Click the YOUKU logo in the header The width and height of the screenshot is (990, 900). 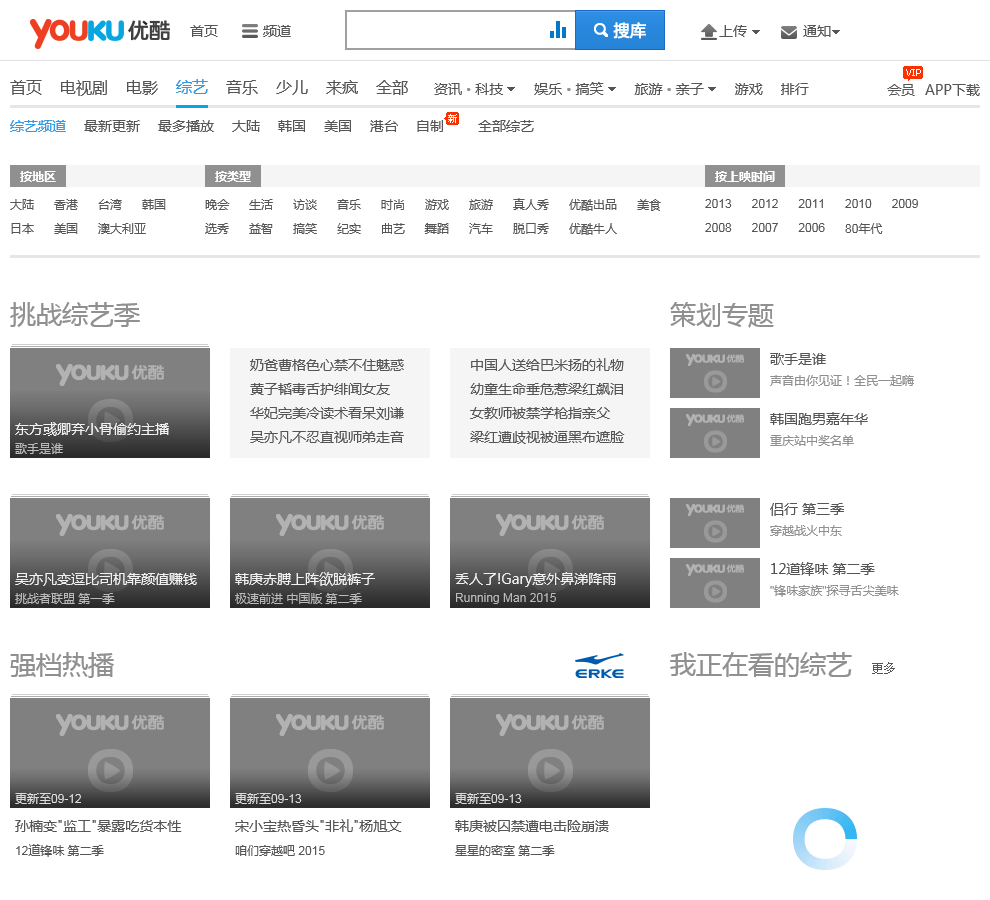pyautogui.click(x=100, y=31)
